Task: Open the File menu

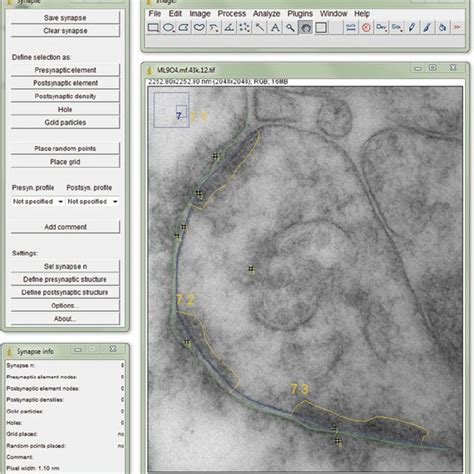Action: click(155, 14)
